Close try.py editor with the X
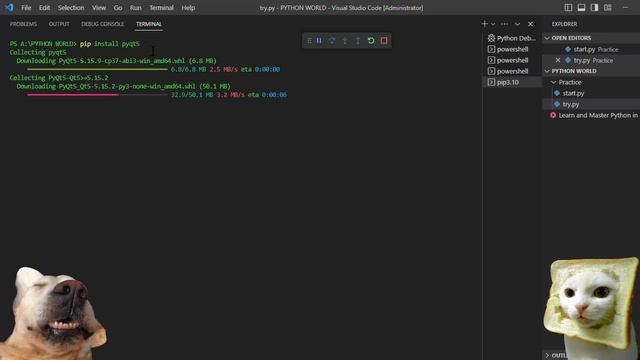 pos(558,60)
